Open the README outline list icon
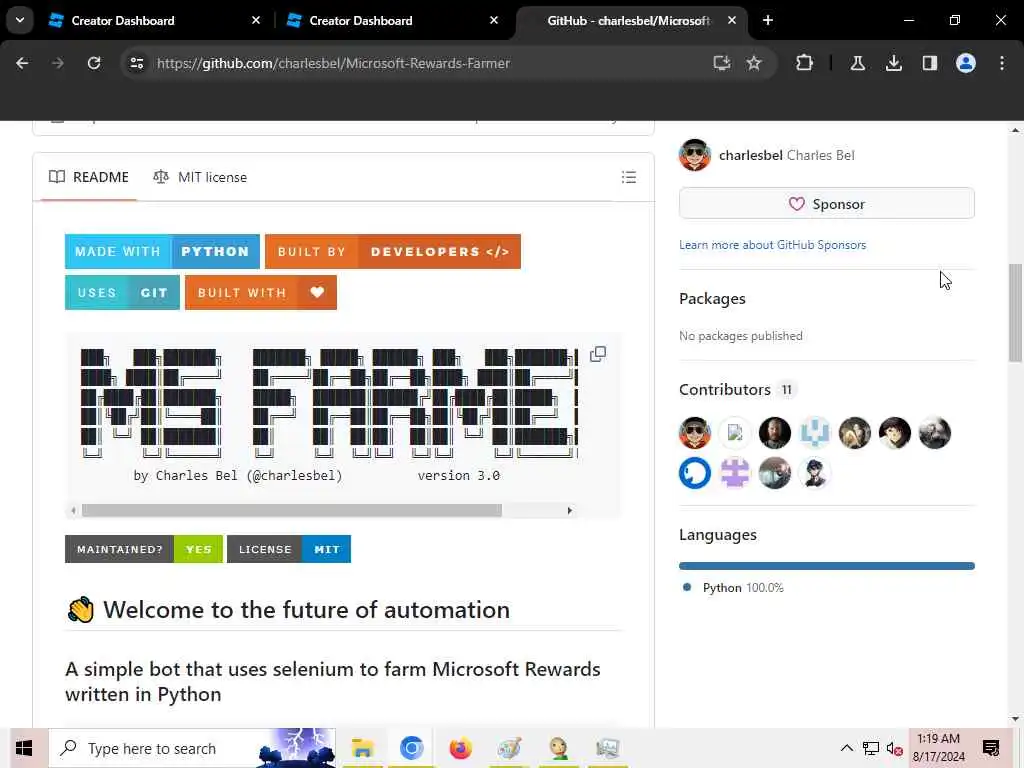The height and width of the screenshot is (768, 1024). [629, 177]
